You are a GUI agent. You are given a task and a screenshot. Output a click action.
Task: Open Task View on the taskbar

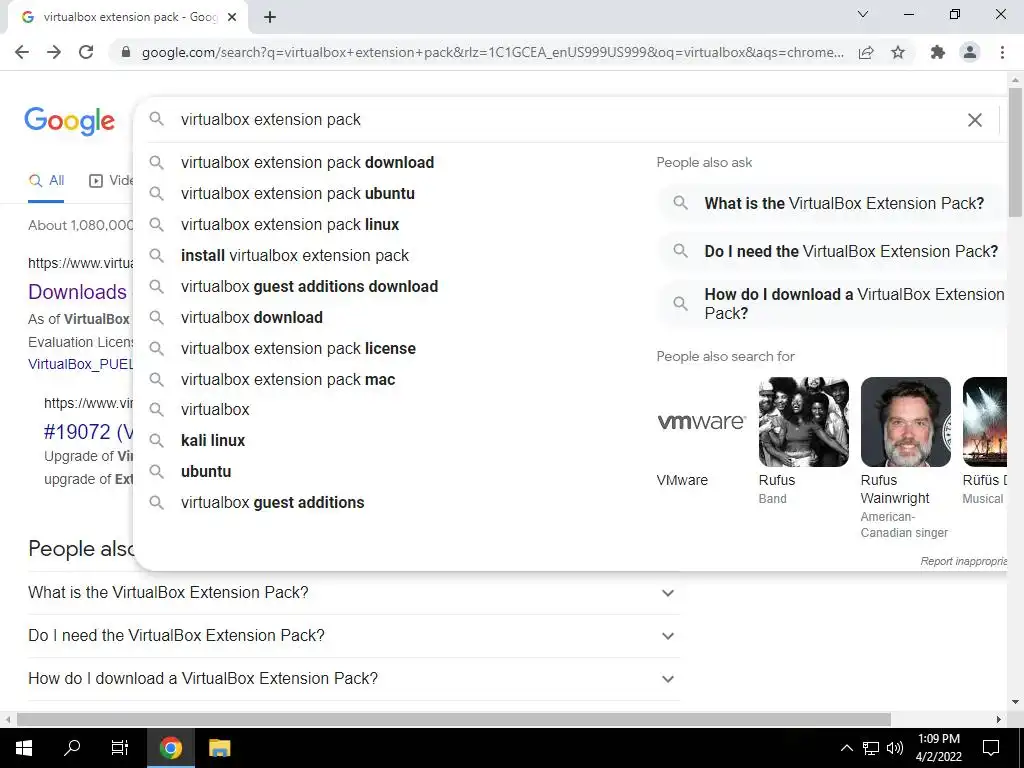(x=120, y=748)
